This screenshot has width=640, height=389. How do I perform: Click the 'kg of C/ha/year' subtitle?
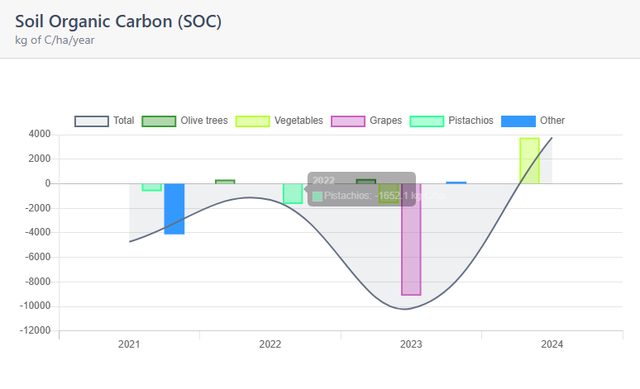55,40
